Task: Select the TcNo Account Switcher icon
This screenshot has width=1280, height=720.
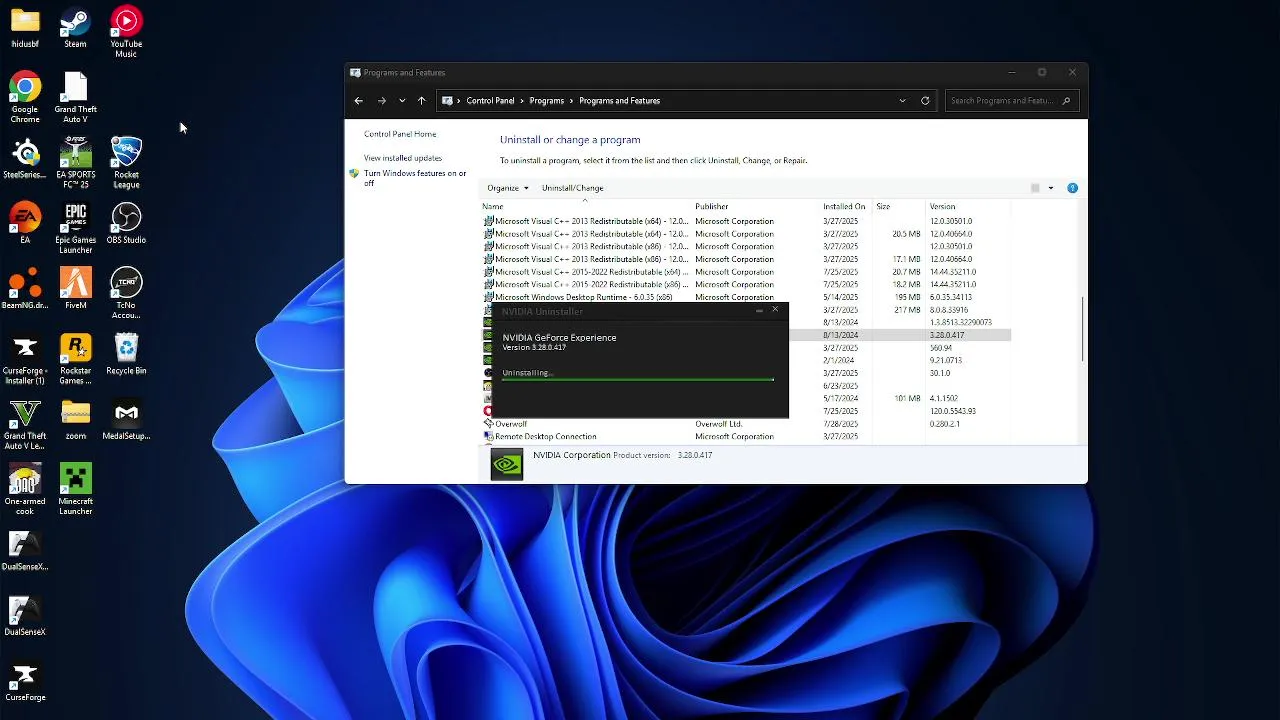Action: click(126, 294)
